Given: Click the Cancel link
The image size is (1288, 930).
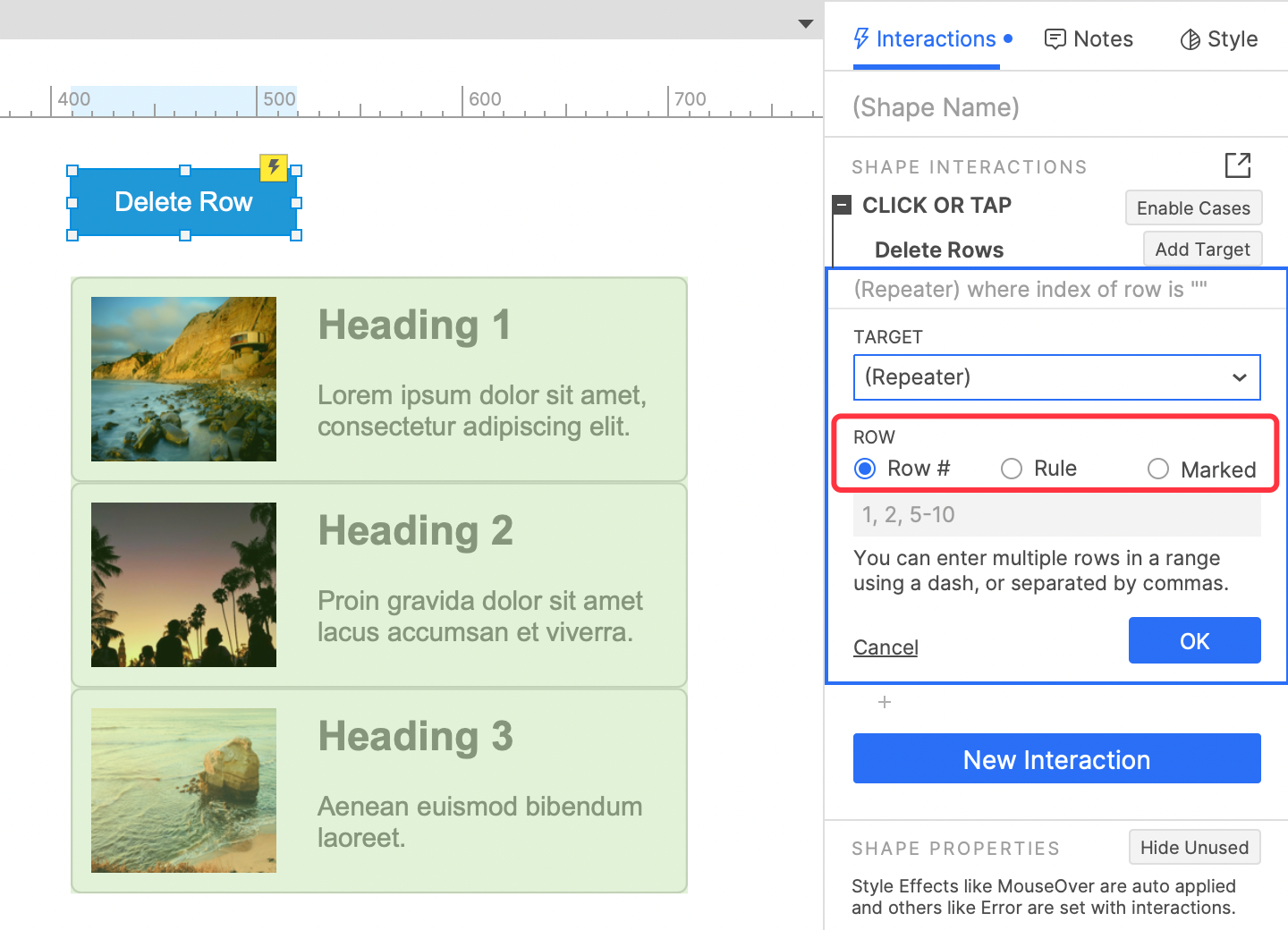Looking at the screenshot, I should (x=885, y=647).
